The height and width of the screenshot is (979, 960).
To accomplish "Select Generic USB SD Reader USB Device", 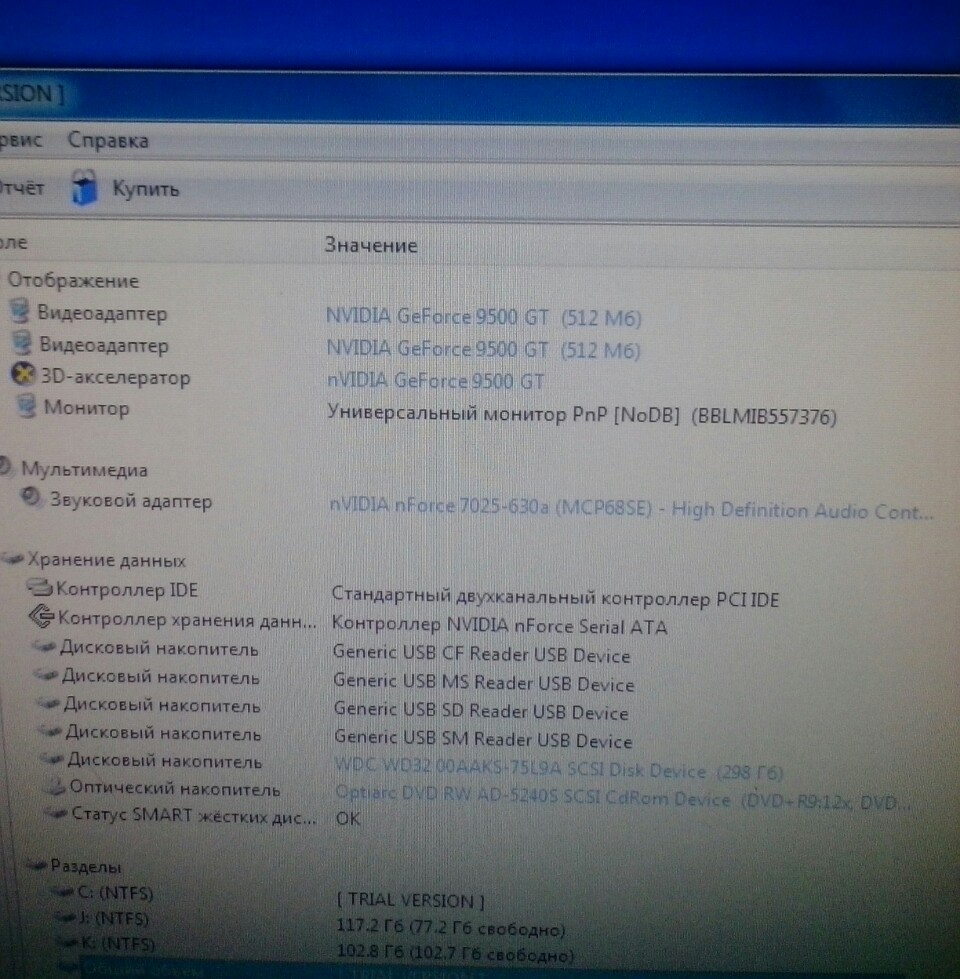I will [x=481, y=711].
